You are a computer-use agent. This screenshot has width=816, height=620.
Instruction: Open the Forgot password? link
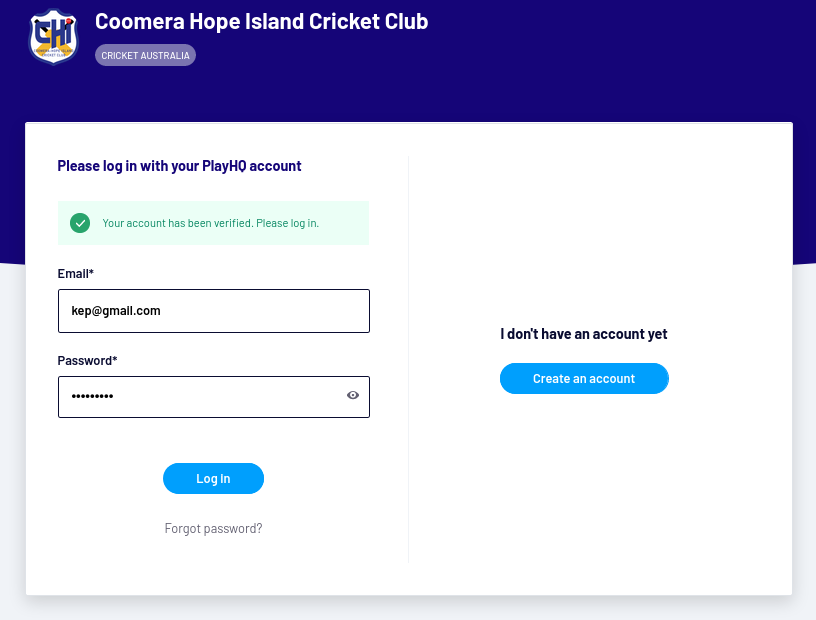coord(213,528)
